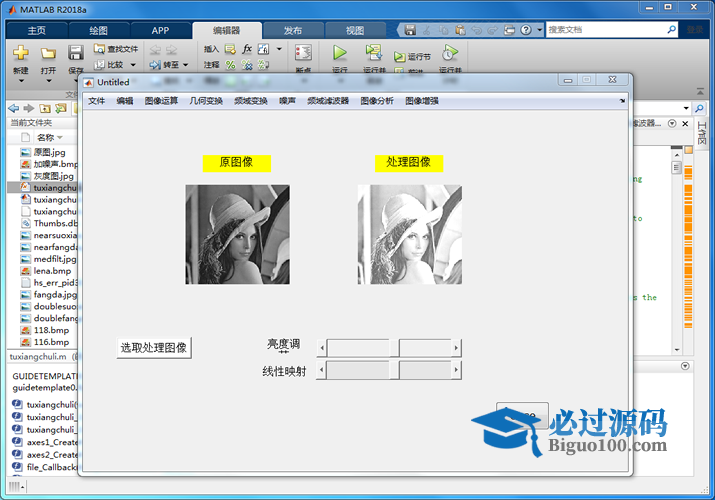Click the Open (打开) folder icon
Viewport: 715px width, 500px height.
pos(48,53)
